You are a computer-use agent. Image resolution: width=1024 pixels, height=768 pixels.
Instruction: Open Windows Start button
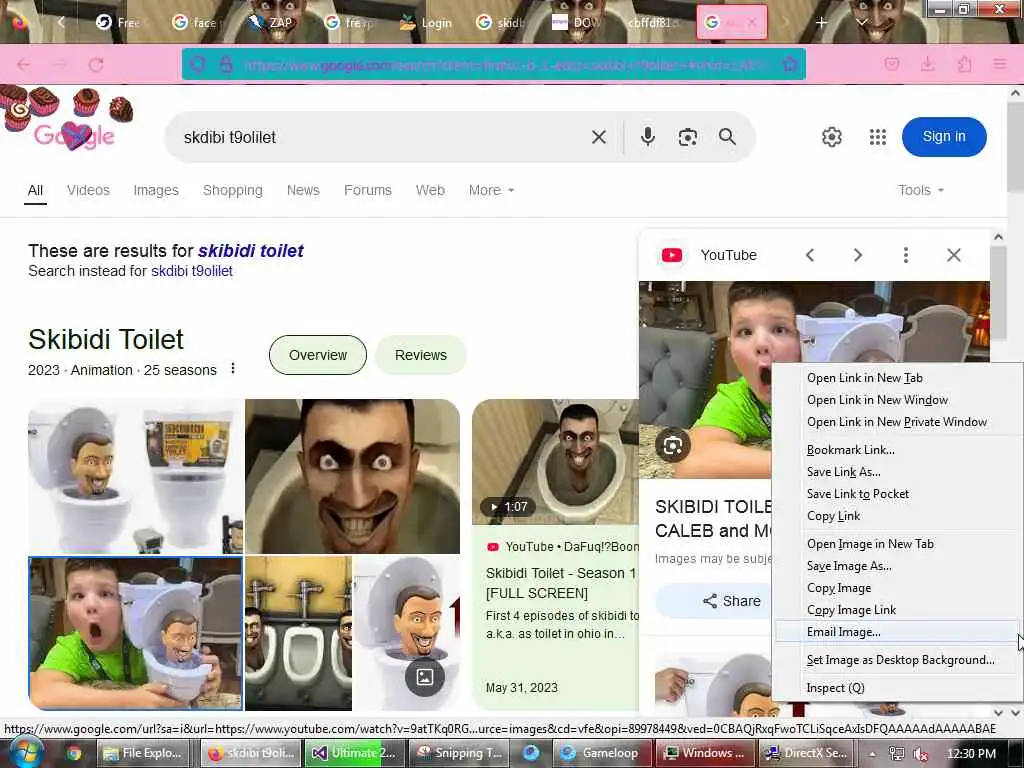[26, 753]
